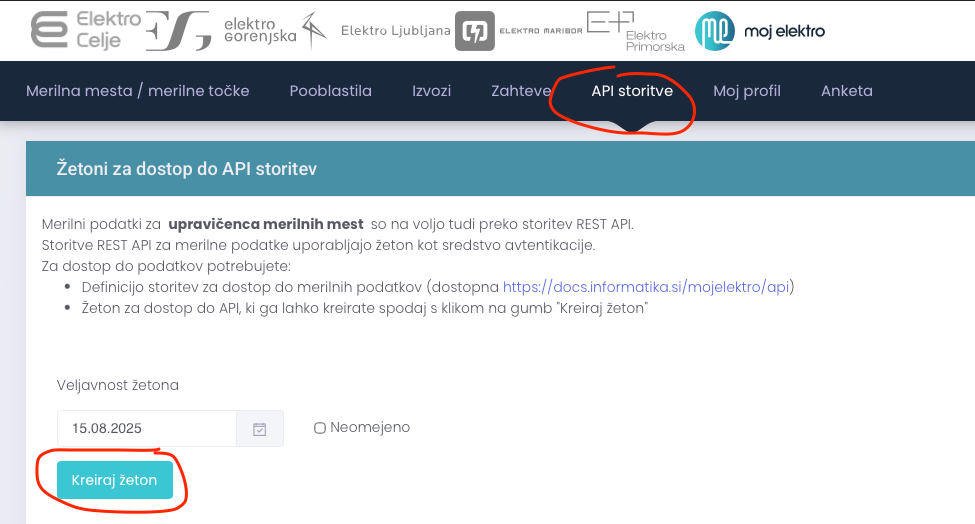Open the Anketa menu item
Screen dimensions: 975x524
(846, 91)
